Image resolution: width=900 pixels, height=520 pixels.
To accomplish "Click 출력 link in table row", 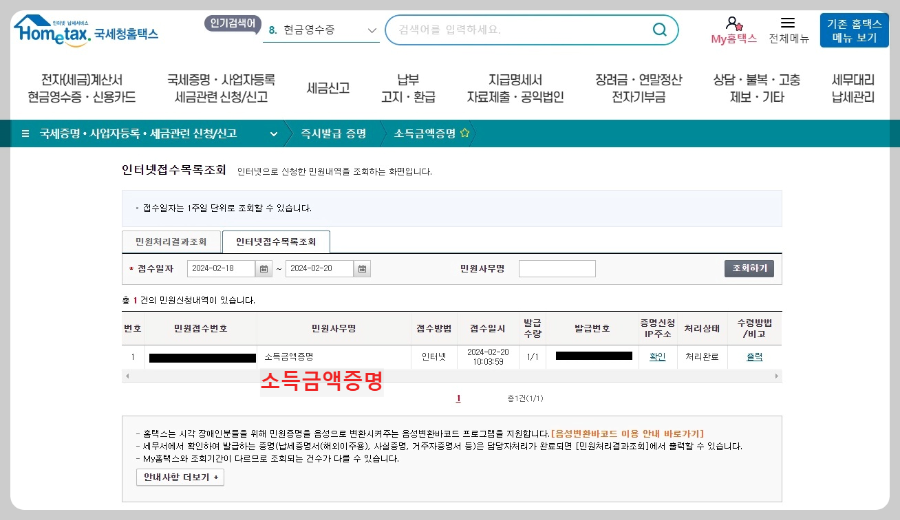I will 754,356.
